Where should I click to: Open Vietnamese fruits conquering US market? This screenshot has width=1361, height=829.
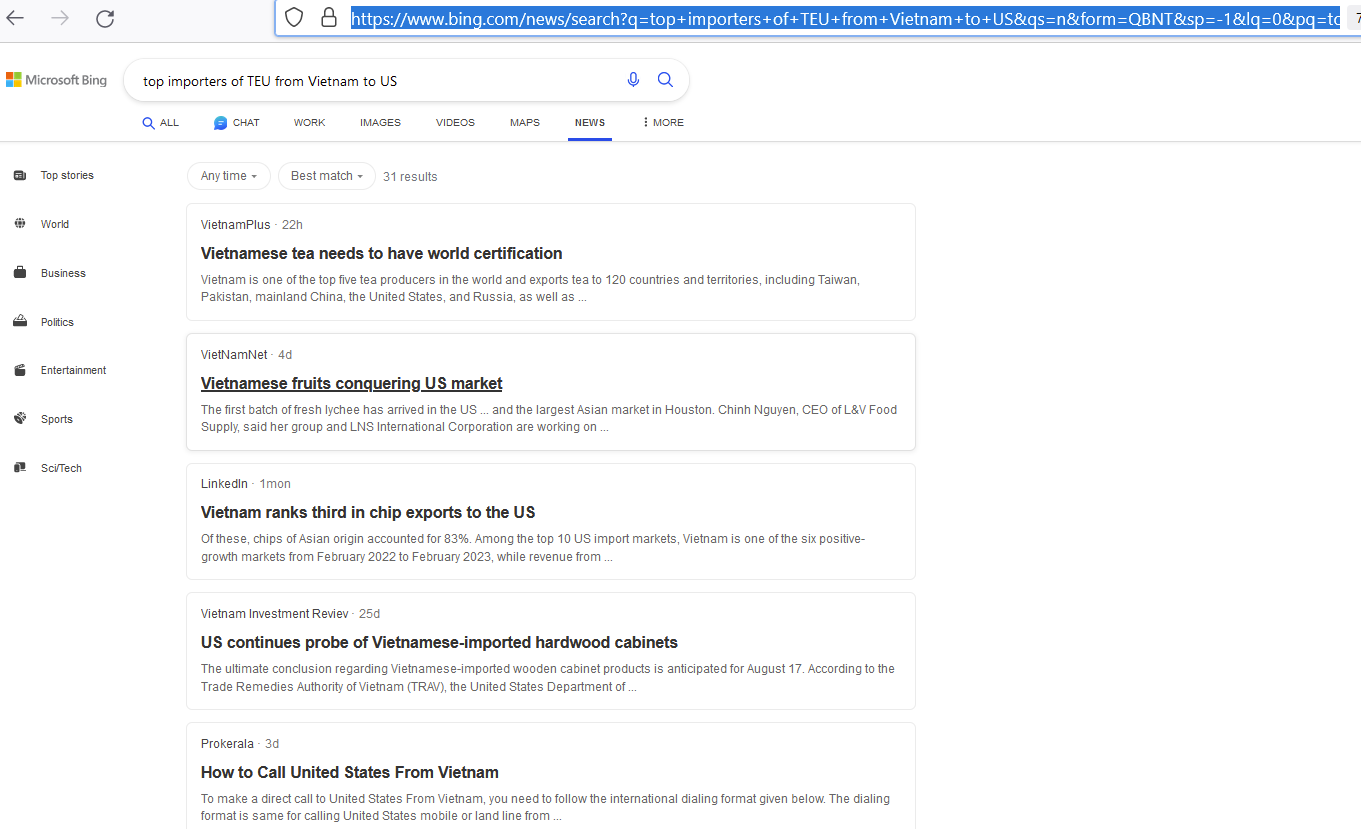point(351,384)
